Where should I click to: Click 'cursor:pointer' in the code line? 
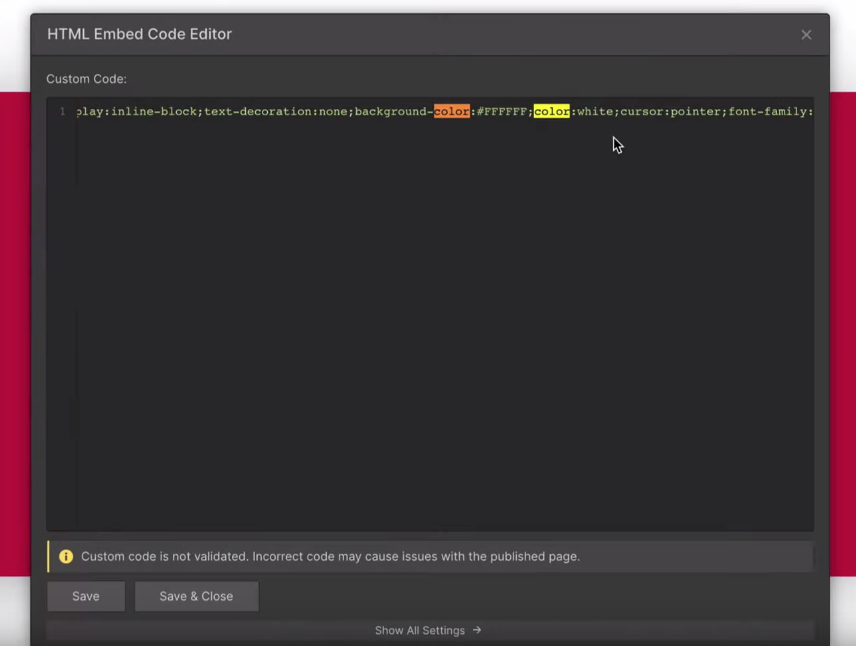click(670, 111)
